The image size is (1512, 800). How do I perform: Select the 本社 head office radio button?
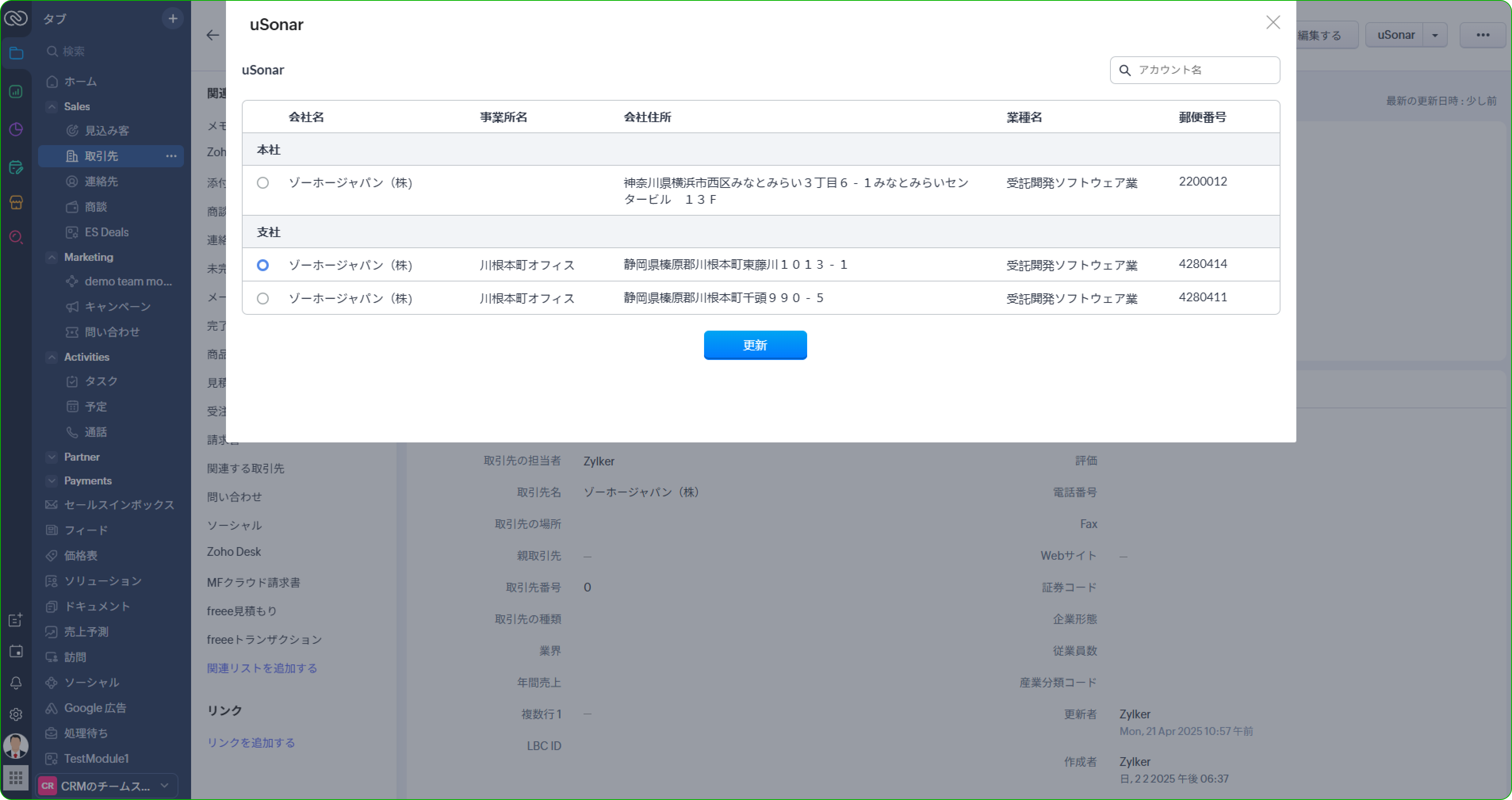pyautogui.click(x=262, y=182)
